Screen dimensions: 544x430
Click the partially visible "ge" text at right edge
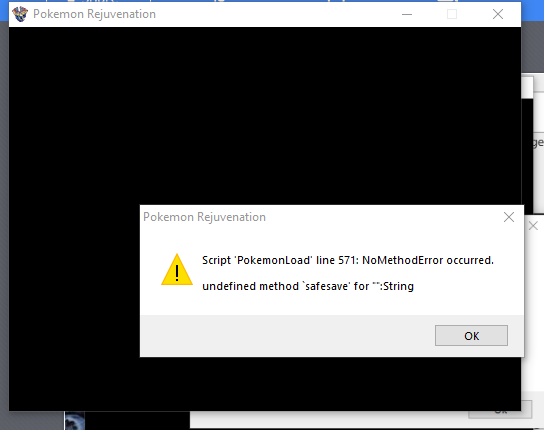pos(538,142)
